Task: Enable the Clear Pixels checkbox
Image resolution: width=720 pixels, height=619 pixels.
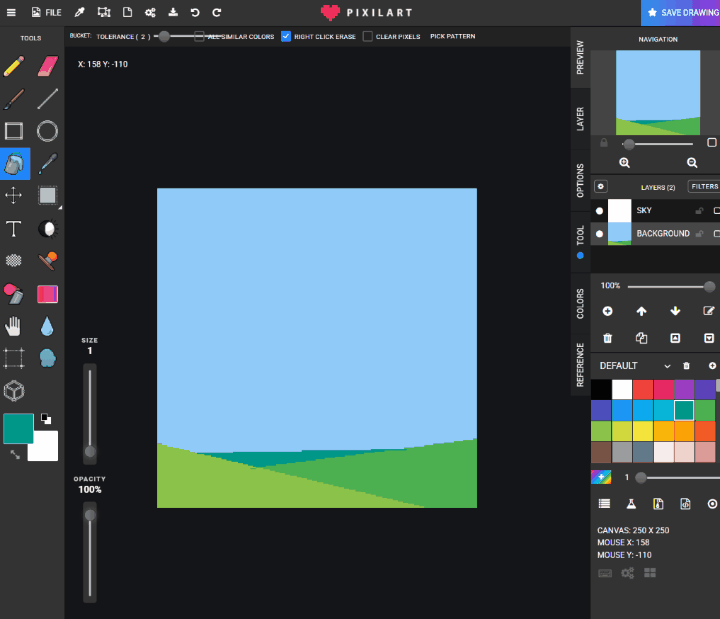Action: tap(367, 36)
